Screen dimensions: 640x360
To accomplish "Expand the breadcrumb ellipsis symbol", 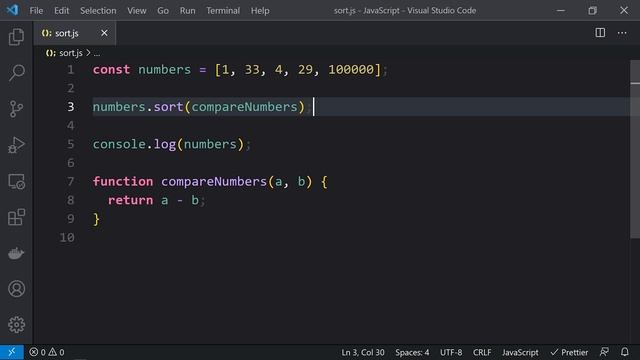I will [97, 53].
